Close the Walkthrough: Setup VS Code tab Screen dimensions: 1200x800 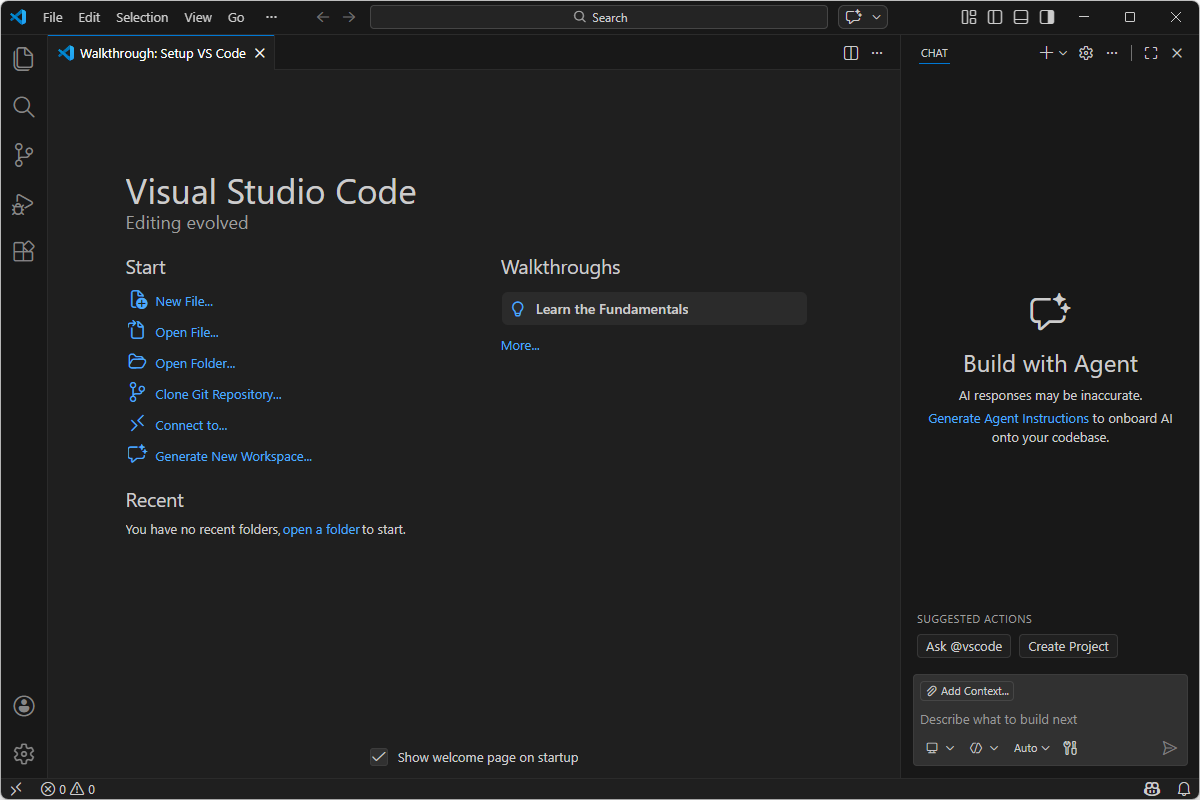[260, 53]
